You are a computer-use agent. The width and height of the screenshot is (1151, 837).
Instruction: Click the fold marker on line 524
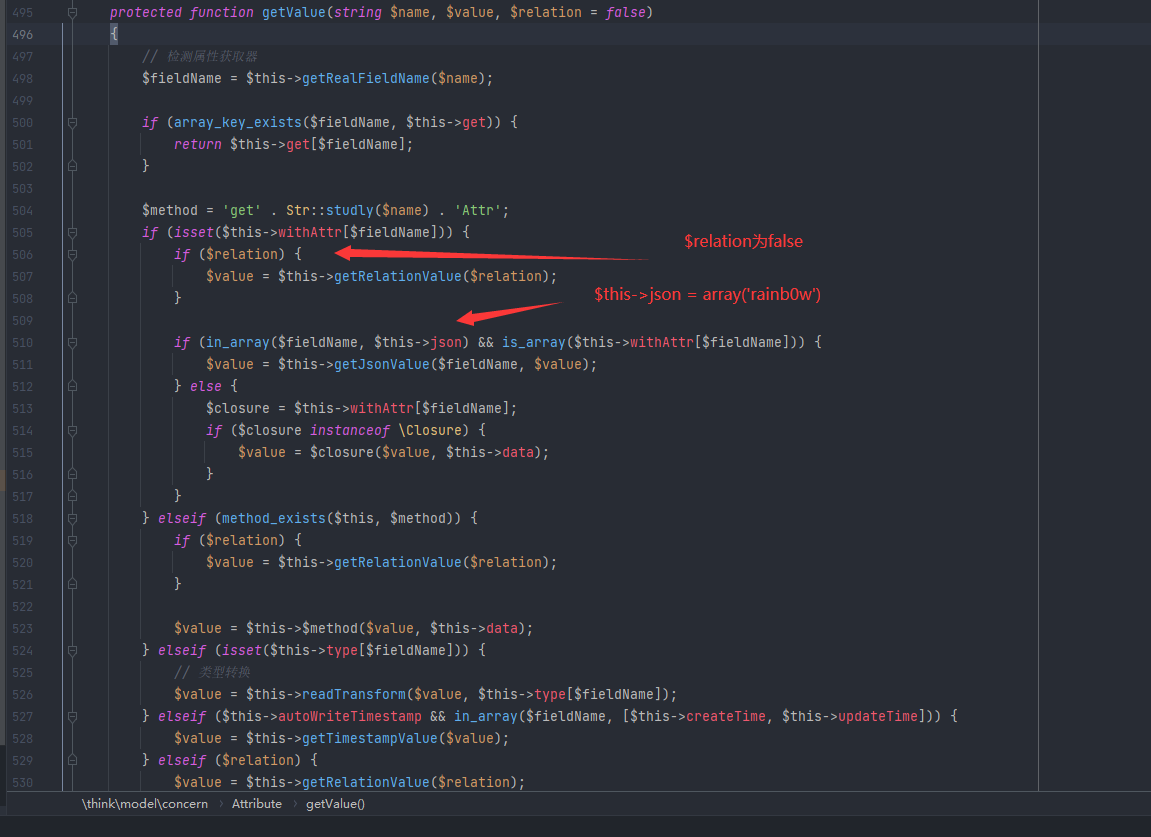pyautogui.click(x=72, y=650)
